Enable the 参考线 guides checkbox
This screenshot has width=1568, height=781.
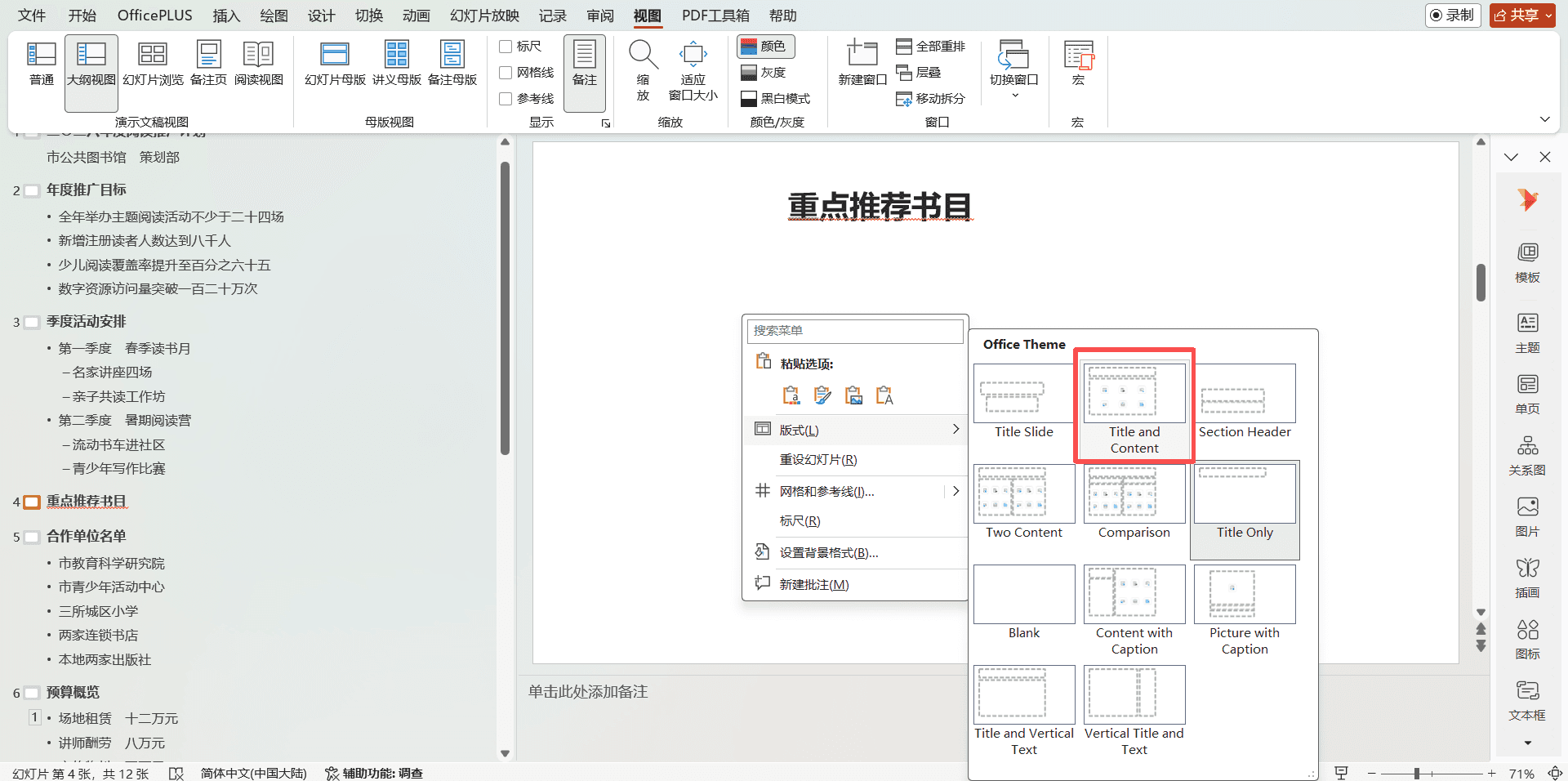tap(506, 99)
